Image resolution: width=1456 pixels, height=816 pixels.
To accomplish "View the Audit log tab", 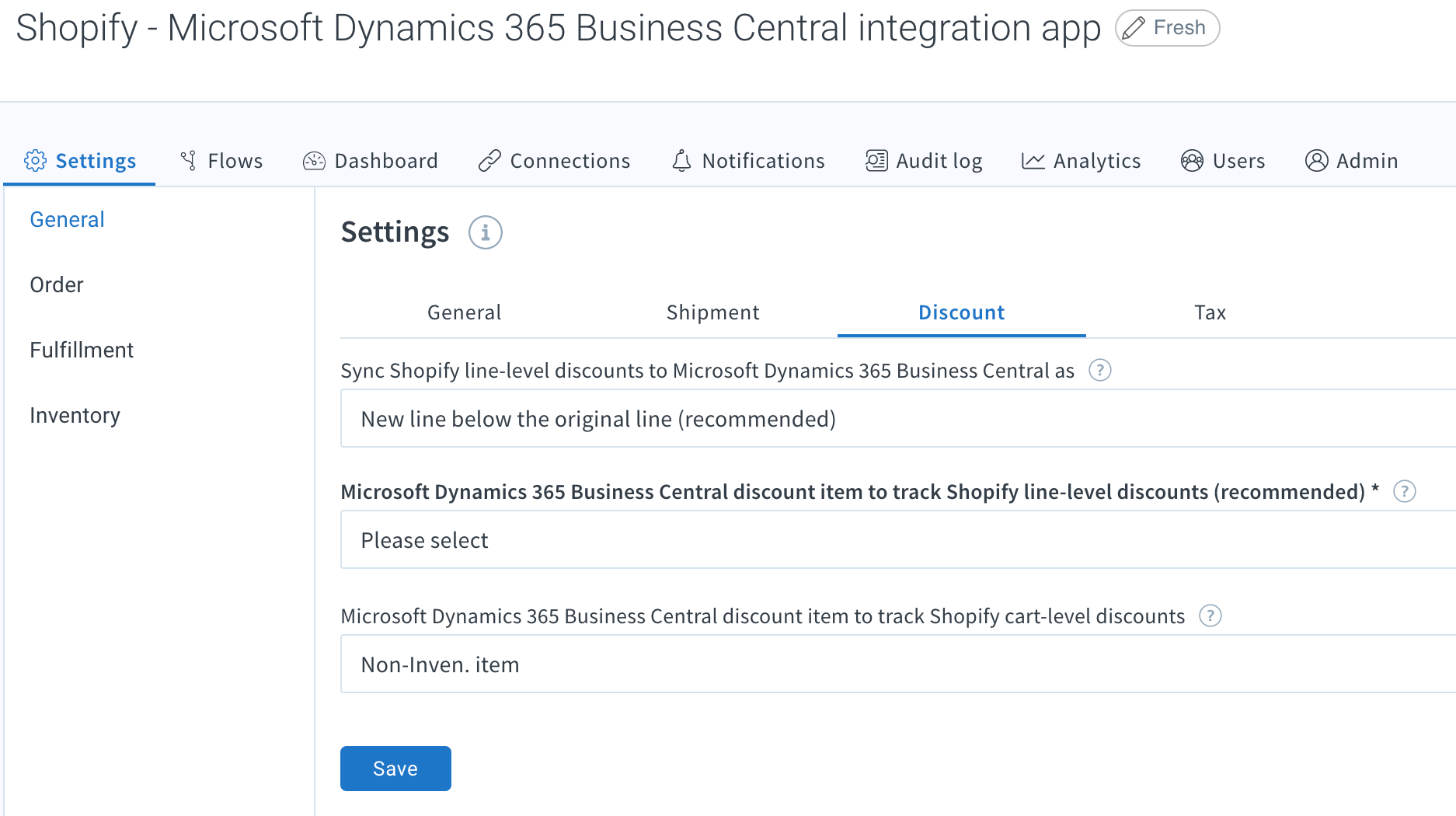I will tap(924, 161).
